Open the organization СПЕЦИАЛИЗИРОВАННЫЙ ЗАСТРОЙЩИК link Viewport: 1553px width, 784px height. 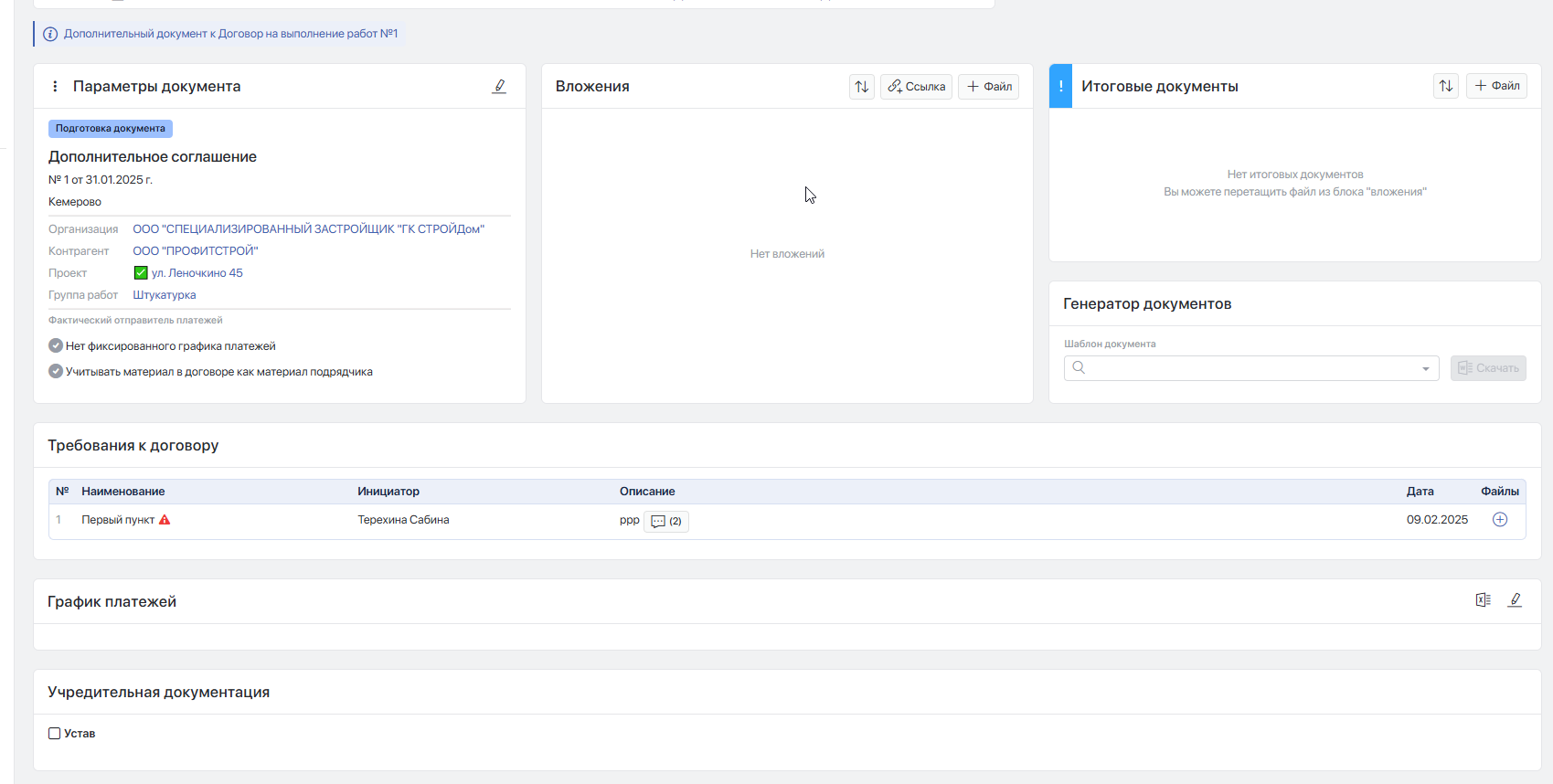tap(309, 229)
